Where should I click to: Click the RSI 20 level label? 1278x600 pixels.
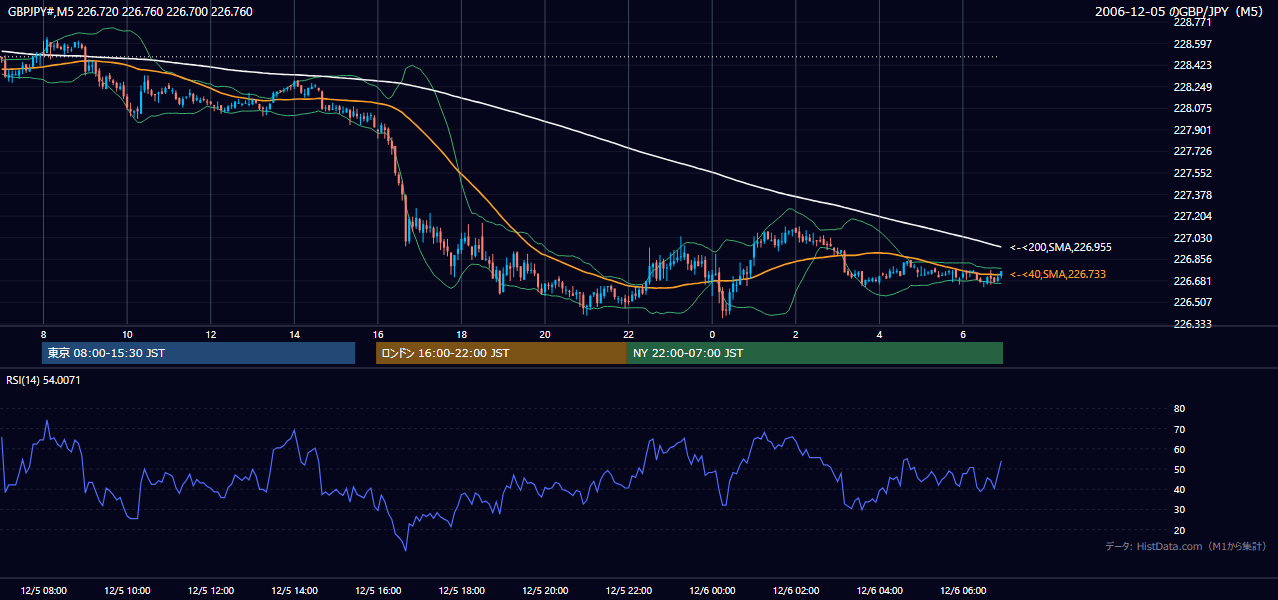tap(1179, 530)
